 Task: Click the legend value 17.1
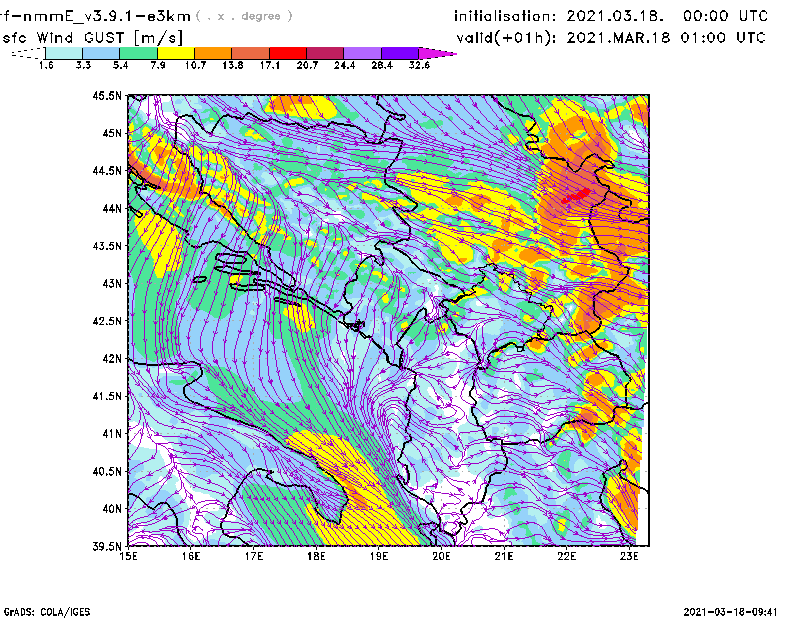[269, 65]
